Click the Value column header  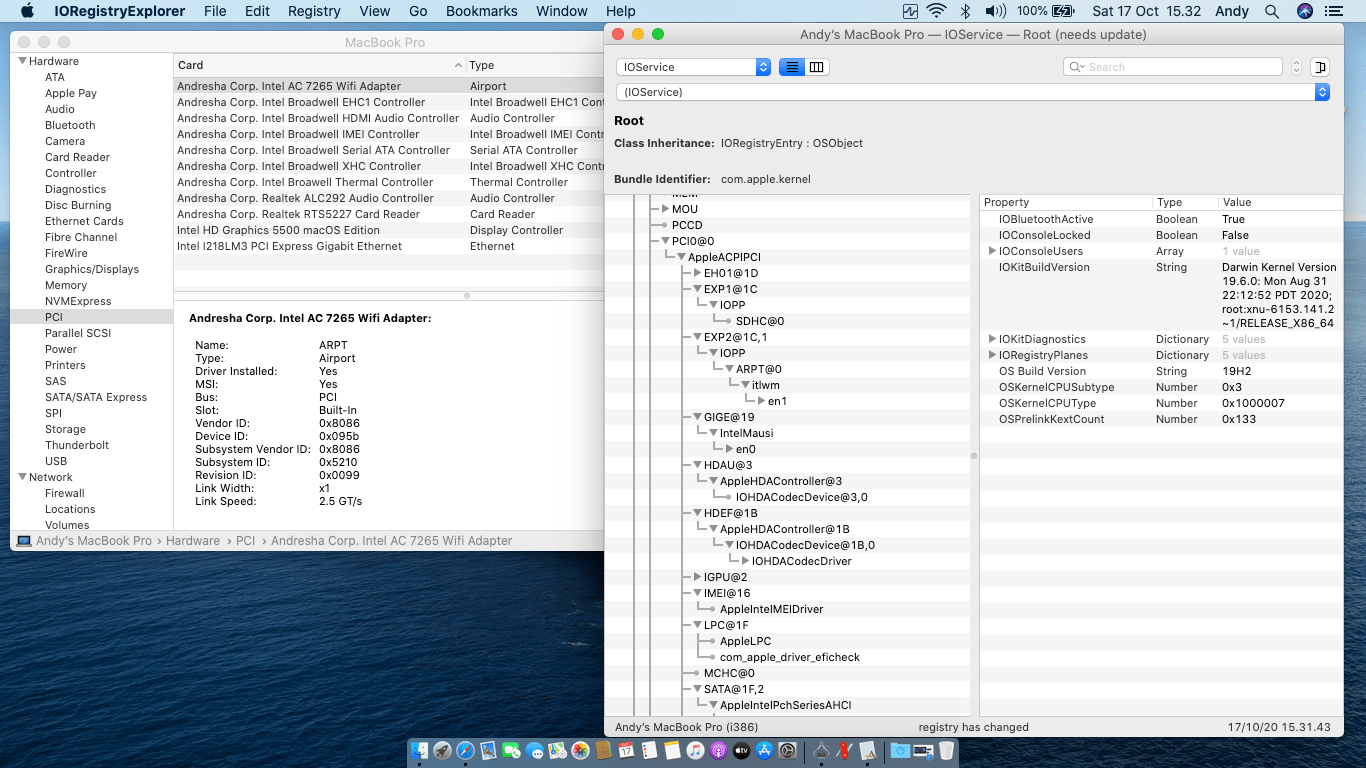click(x=1281, y=202)
